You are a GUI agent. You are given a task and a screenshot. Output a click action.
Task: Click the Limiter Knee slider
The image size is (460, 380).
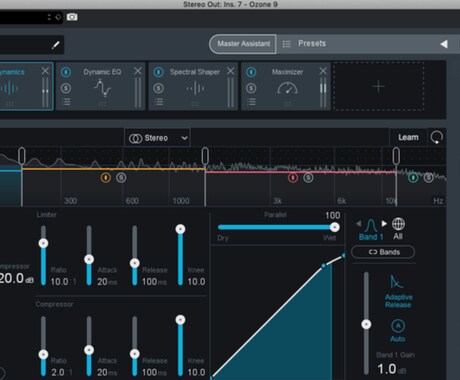(180, 255)
